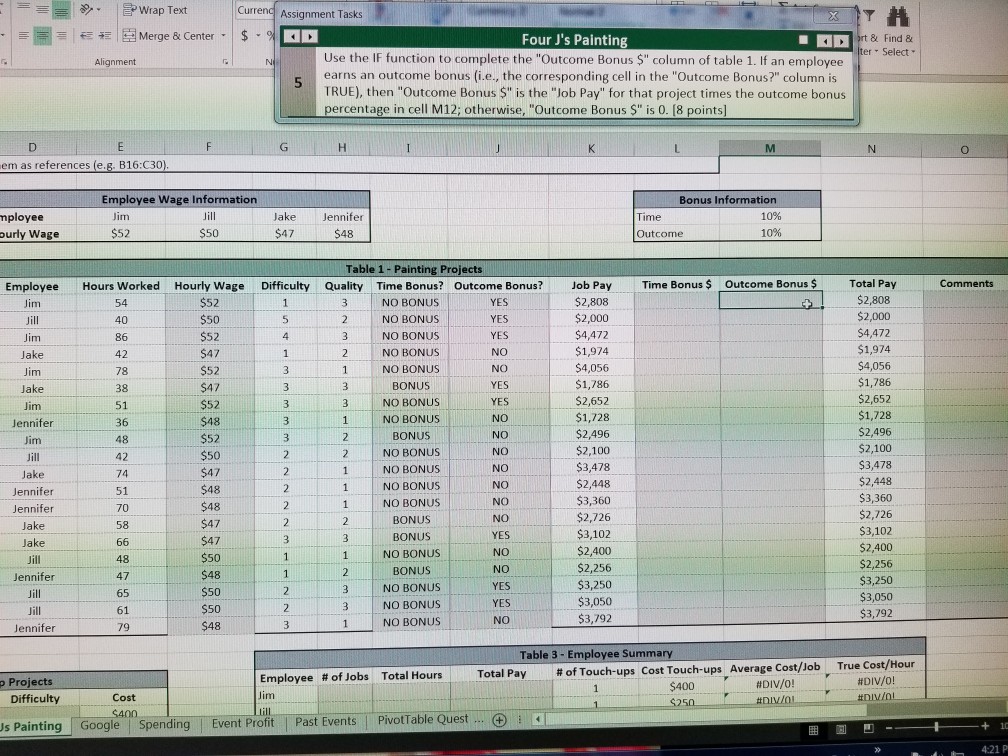Click the Decrease Indent icon
The image size is (1008, 756).
point(86,35)
